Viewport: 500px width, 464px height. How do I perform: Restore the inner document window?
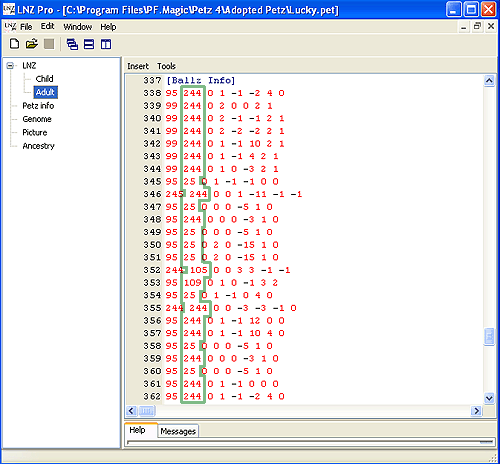477,26
